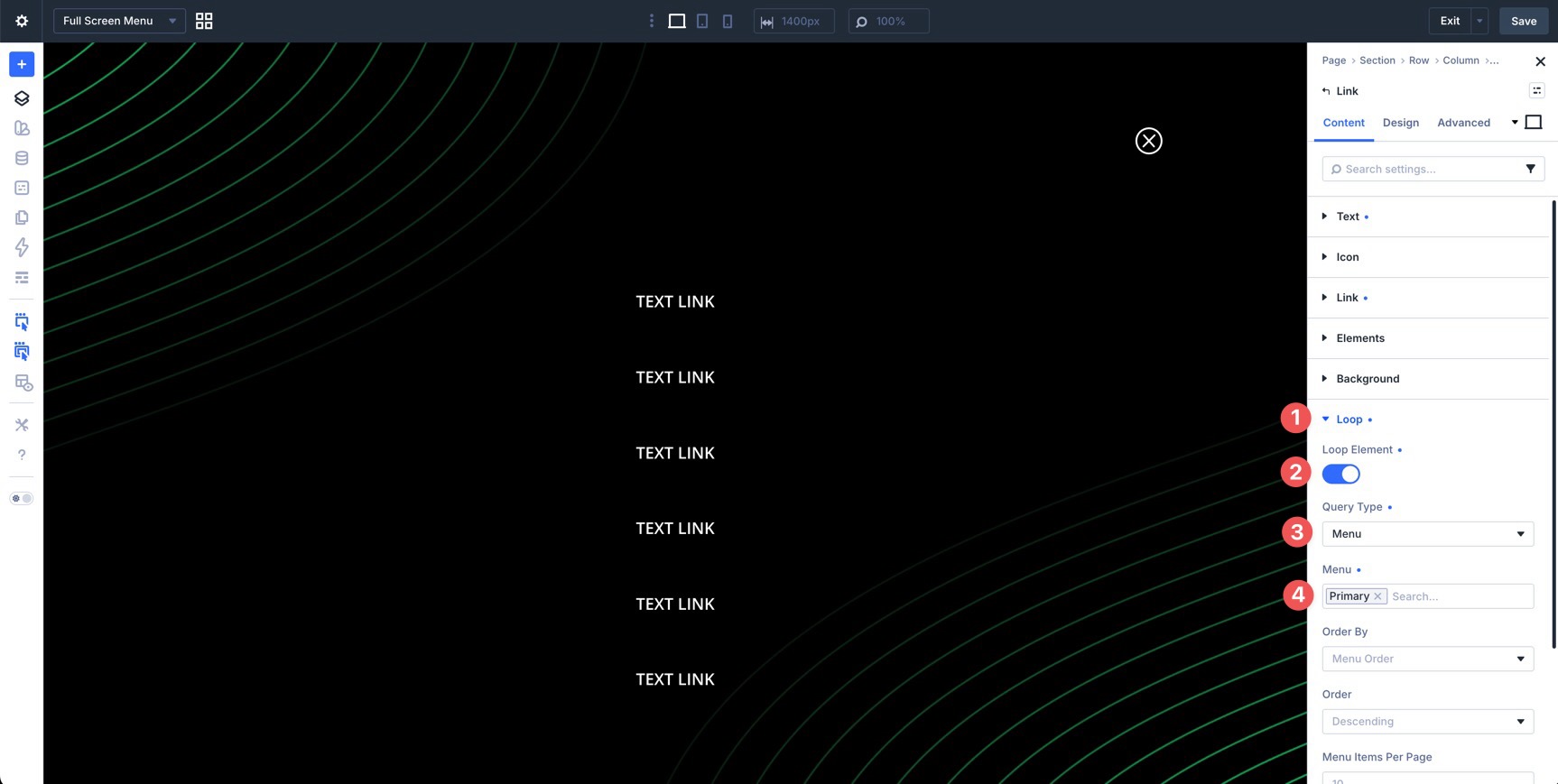Open the Full Screen Menu dropdown
The height and width of the screenshot is (784, 1558).
(x=119, y=21)
